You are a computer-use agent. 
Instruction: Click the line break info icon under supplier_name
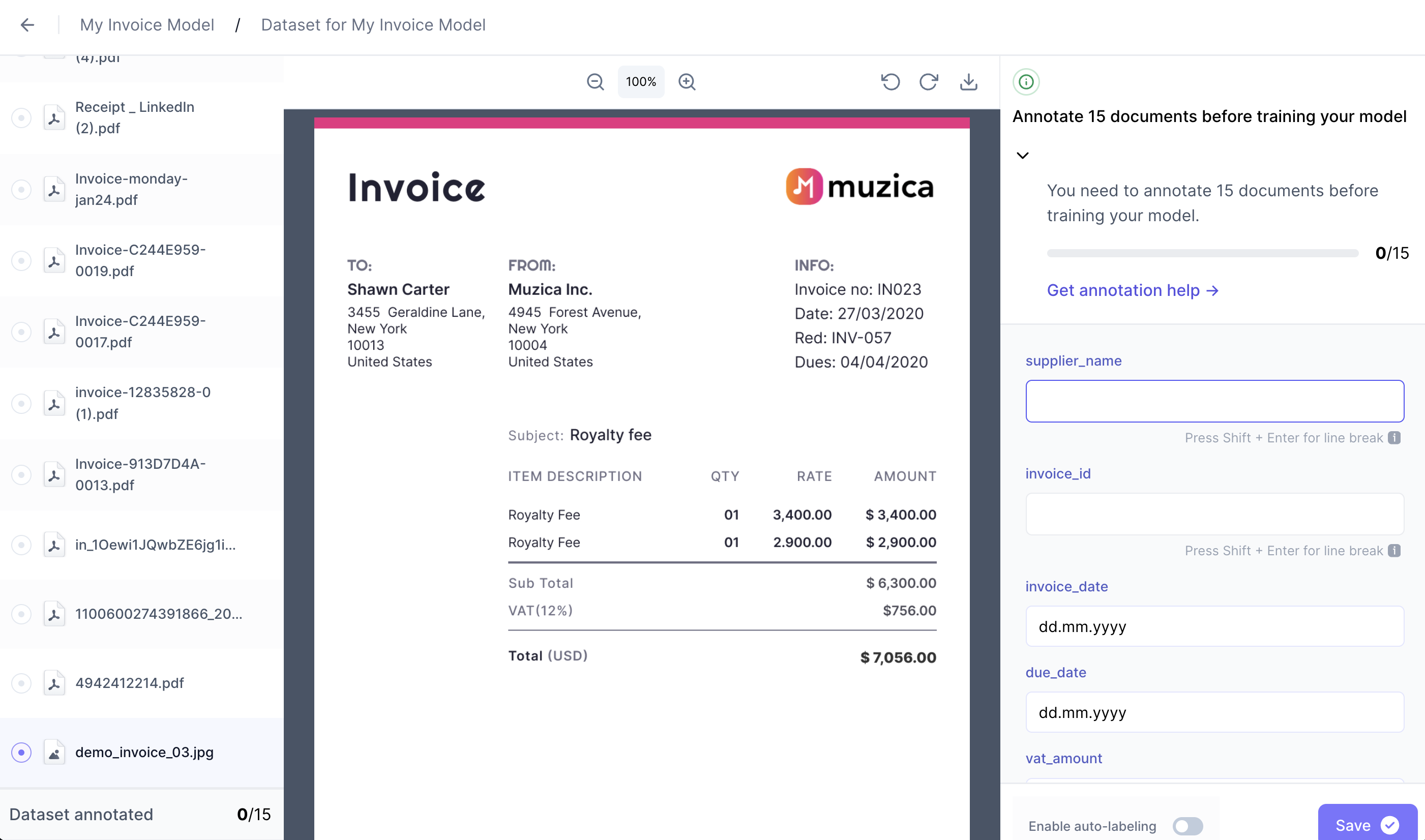[1394, 438]
